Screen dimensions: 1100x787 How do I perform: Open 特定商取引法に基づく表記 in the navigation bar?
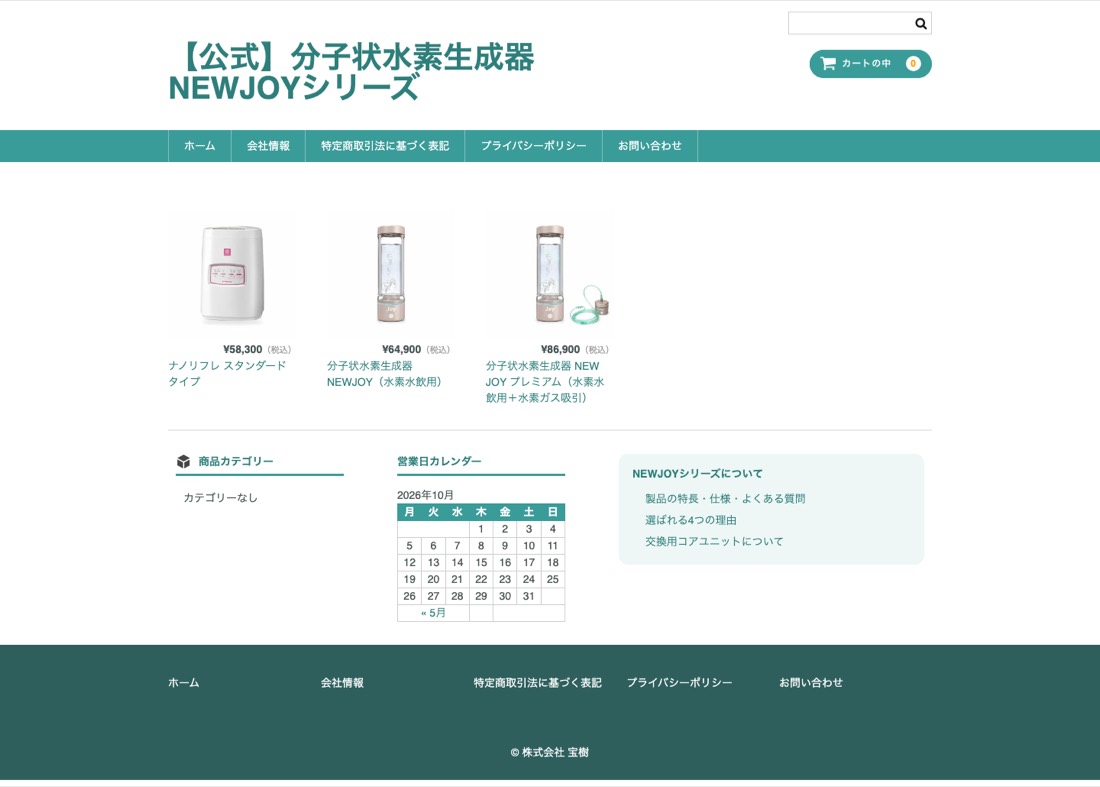[x=384, y=146]
